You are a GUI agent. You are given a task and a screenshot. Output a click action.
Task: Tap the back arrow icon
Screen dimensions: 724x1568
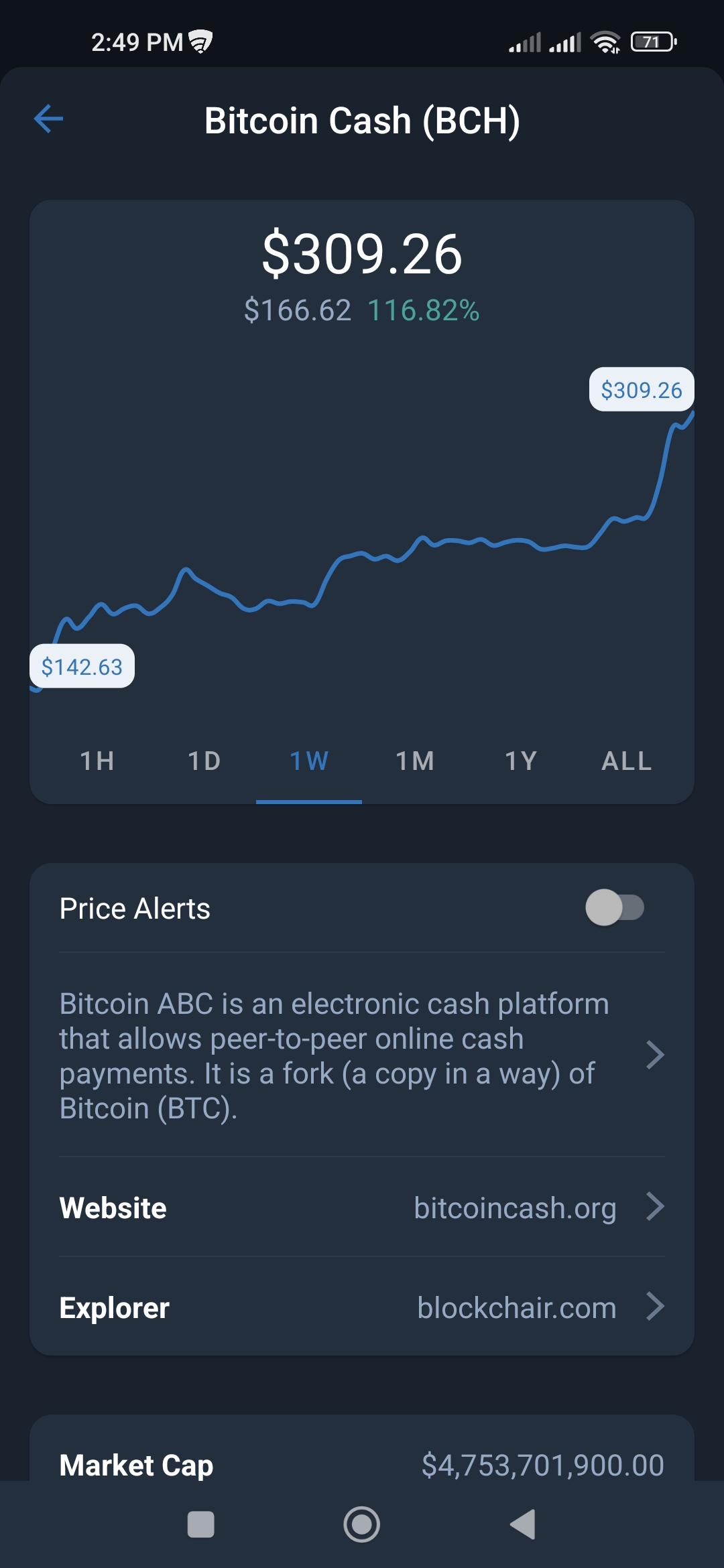point(48,119)
